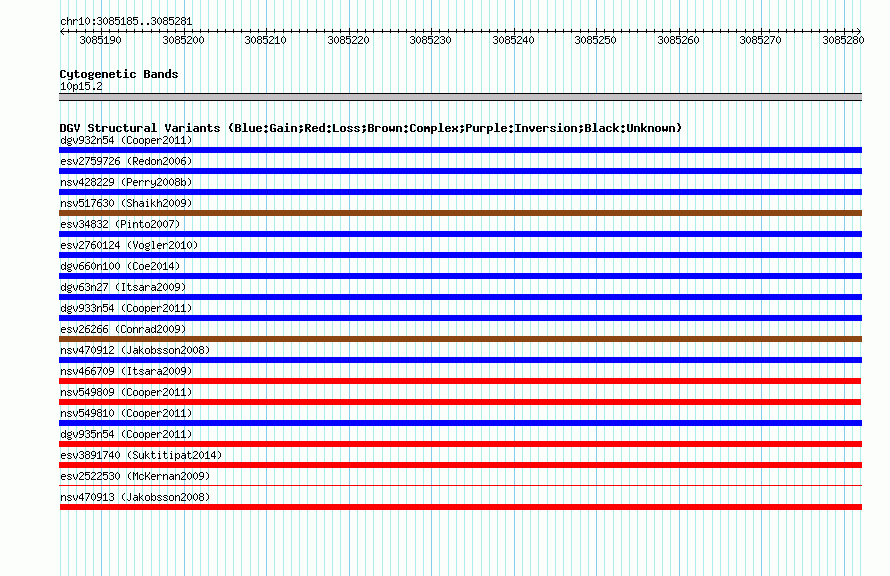
Task: Click the Cytogenetic Bands track title
Action: pyautogui.click(x=119, y=74)
